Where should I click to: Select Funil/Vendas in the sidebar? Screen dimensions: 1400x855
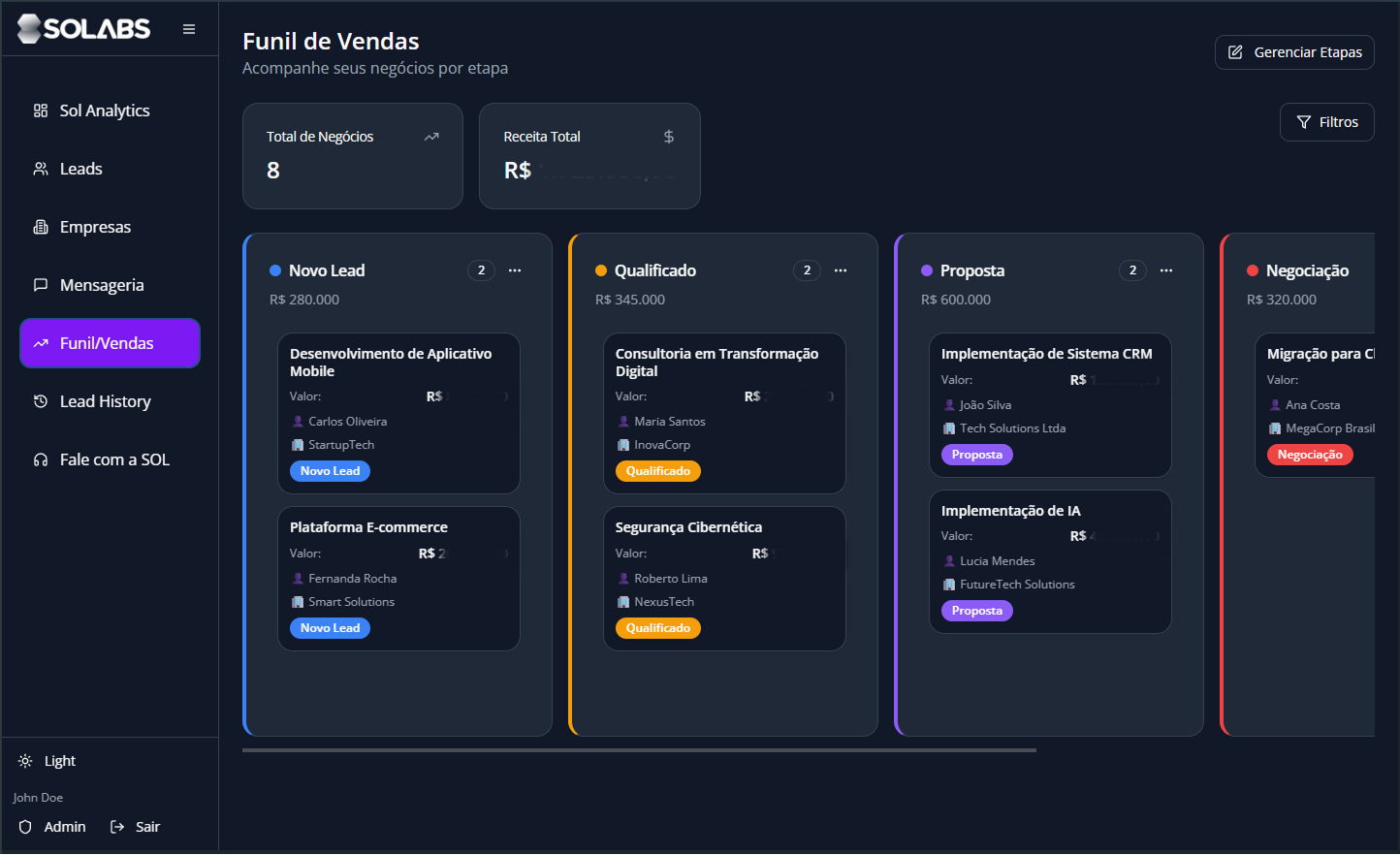click(x=110, y=343)
